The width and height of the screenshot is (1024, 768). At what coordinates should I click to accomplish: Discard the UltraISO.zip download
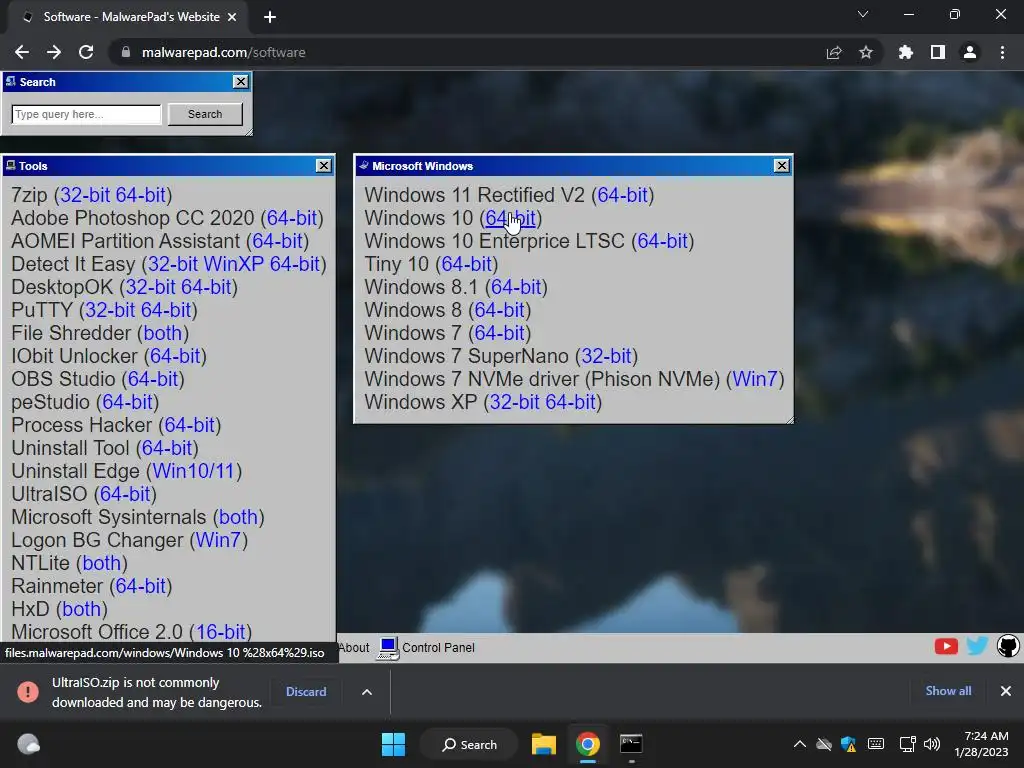click(x=306, y=692)
